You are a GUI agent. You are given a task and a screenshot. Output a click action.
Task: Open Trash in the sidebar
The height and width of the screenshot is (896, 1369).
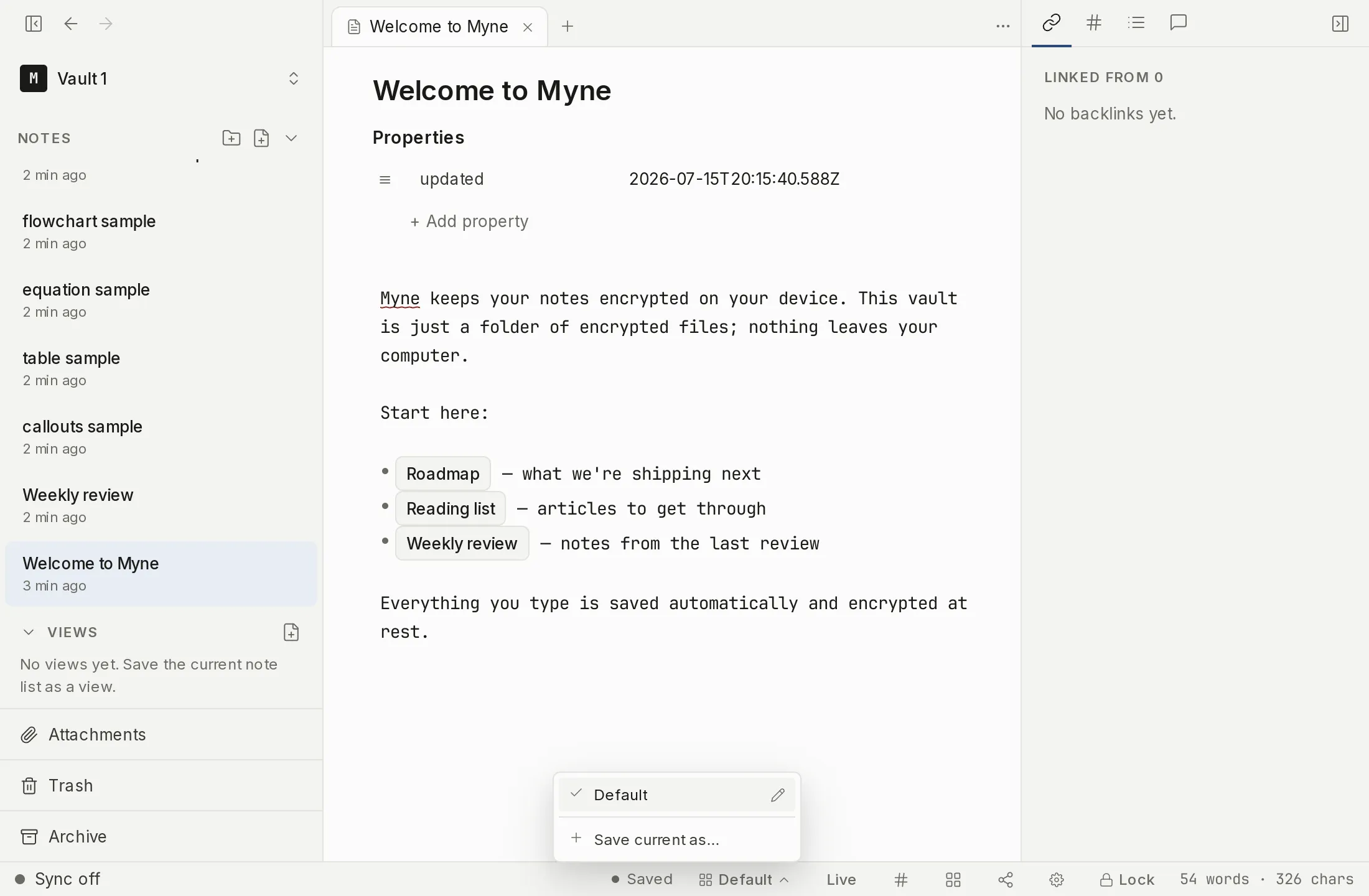(x=161, y=785)
